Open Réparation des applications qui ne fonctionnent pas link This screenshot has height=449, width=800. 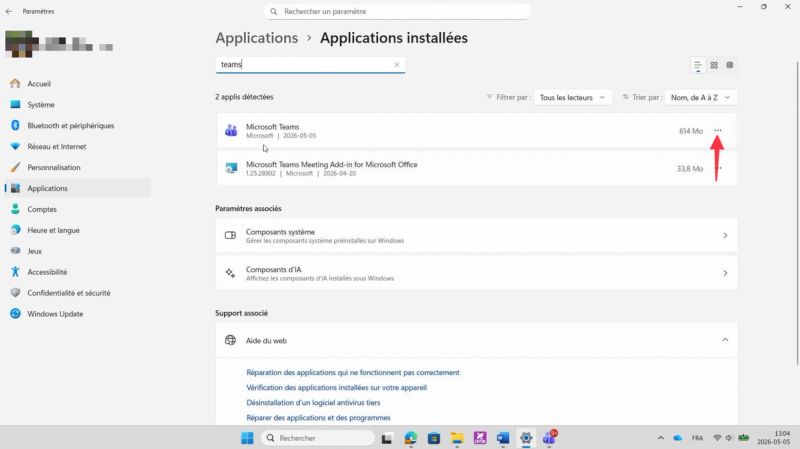pyautogui.click(x=353, y=372)
